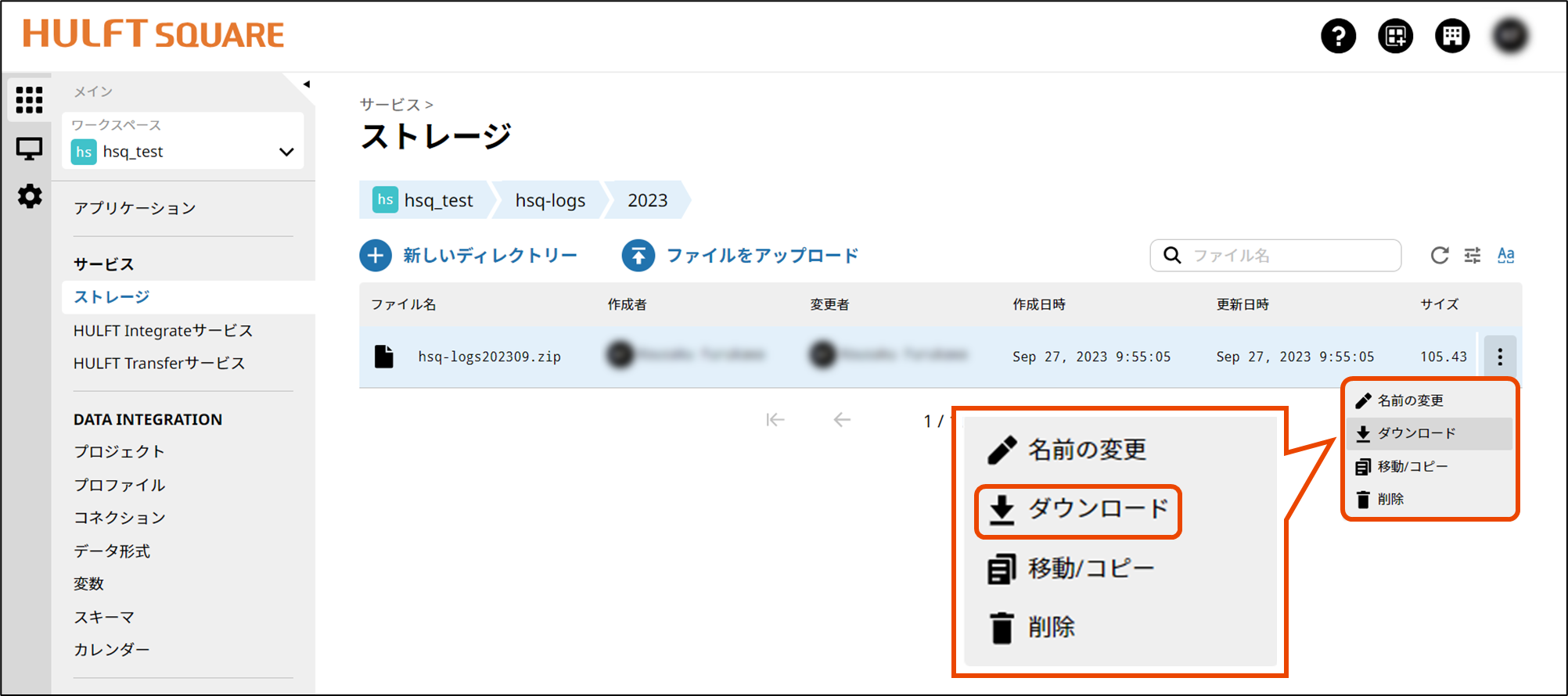Open プロファイル in sidebar

119,485
